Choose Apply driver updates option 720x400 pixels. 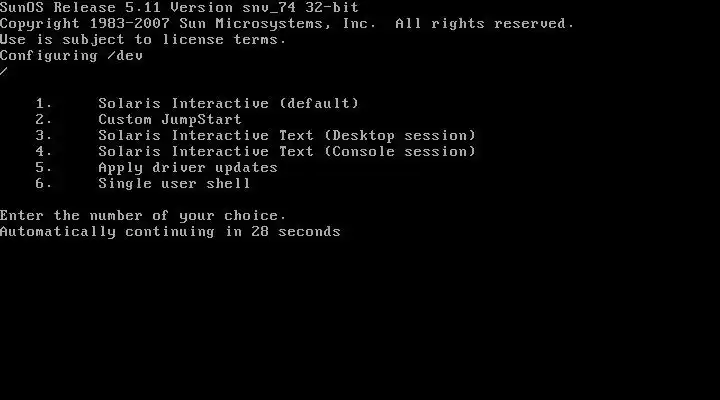click(188, 168)
